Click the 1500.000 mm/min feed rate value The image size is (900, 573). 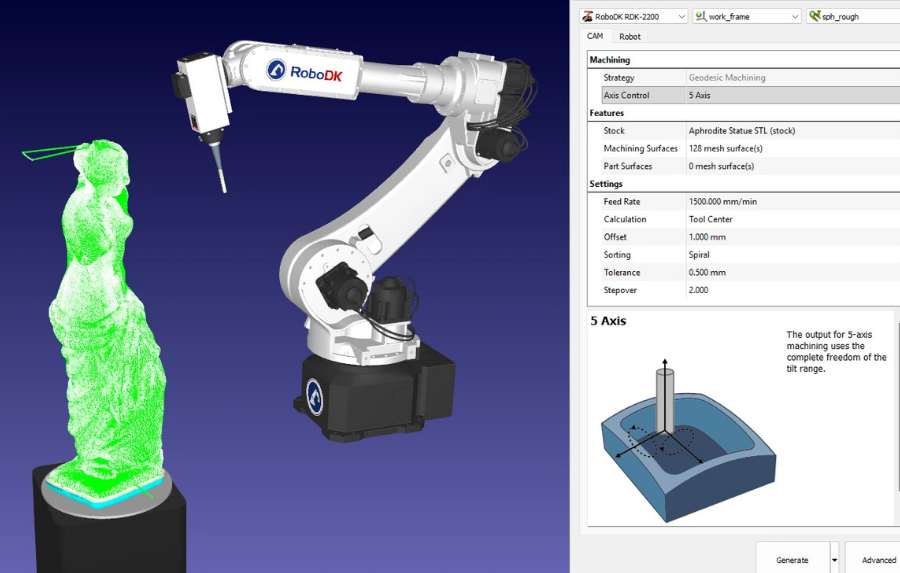click(x=723, y=202)
